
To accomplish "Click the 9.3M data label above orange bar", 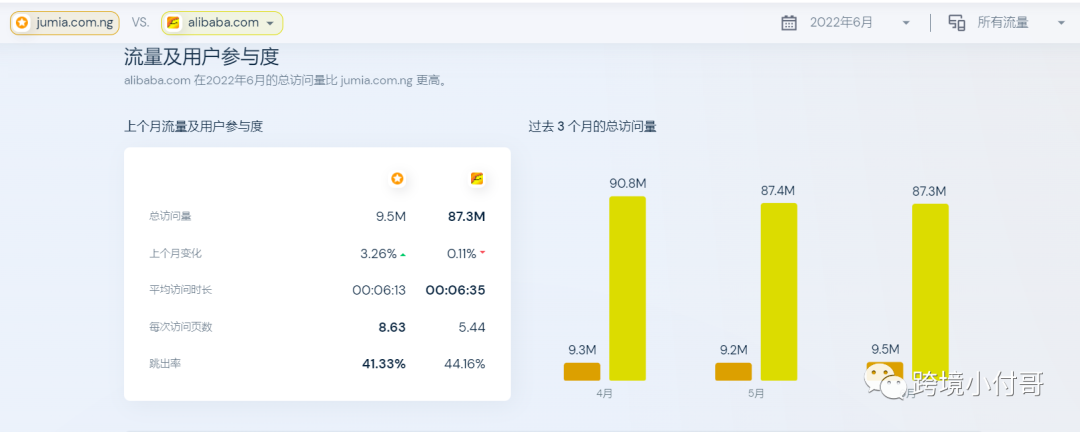I will click(x=581, y=350).
